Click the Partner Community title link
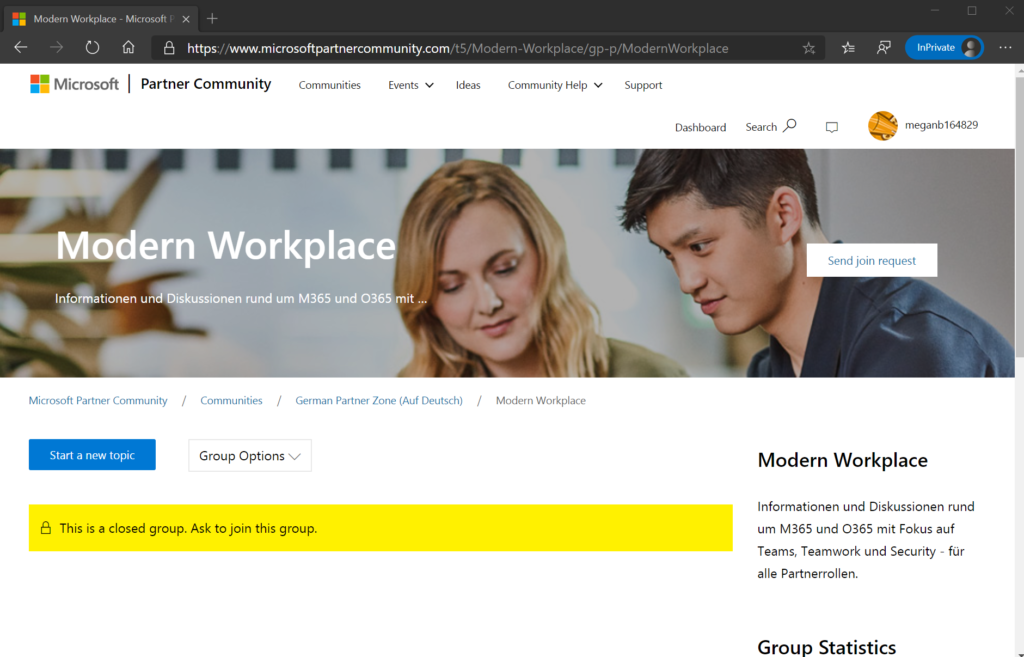The width and height of the screenshot is (1024, 657). pos(206,84)
